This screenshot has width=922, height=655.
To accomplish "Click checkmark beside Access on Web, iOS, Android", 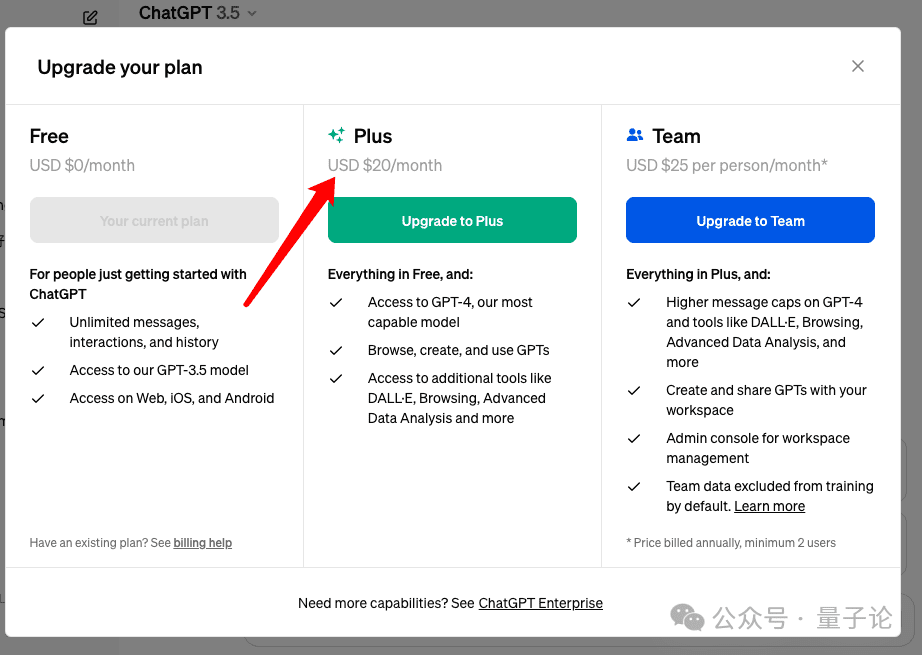I will pyautogui.click(x=38, y=399).
